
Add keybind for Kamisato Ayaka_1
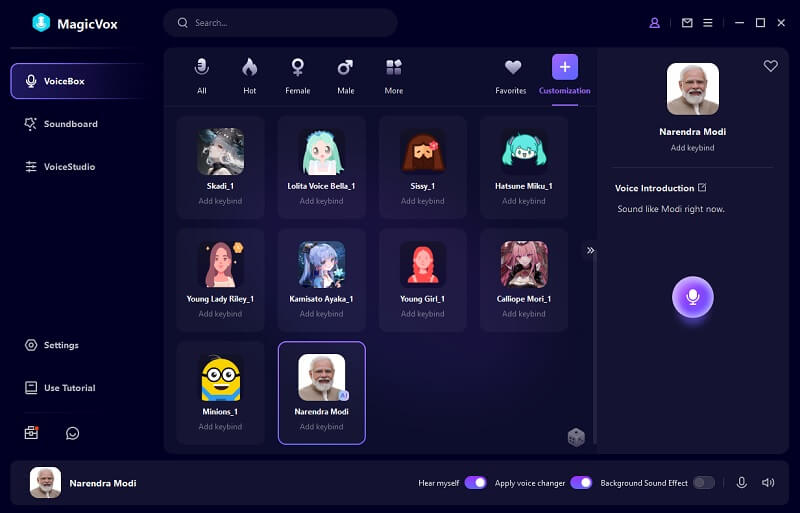click(x=321, y=314)
